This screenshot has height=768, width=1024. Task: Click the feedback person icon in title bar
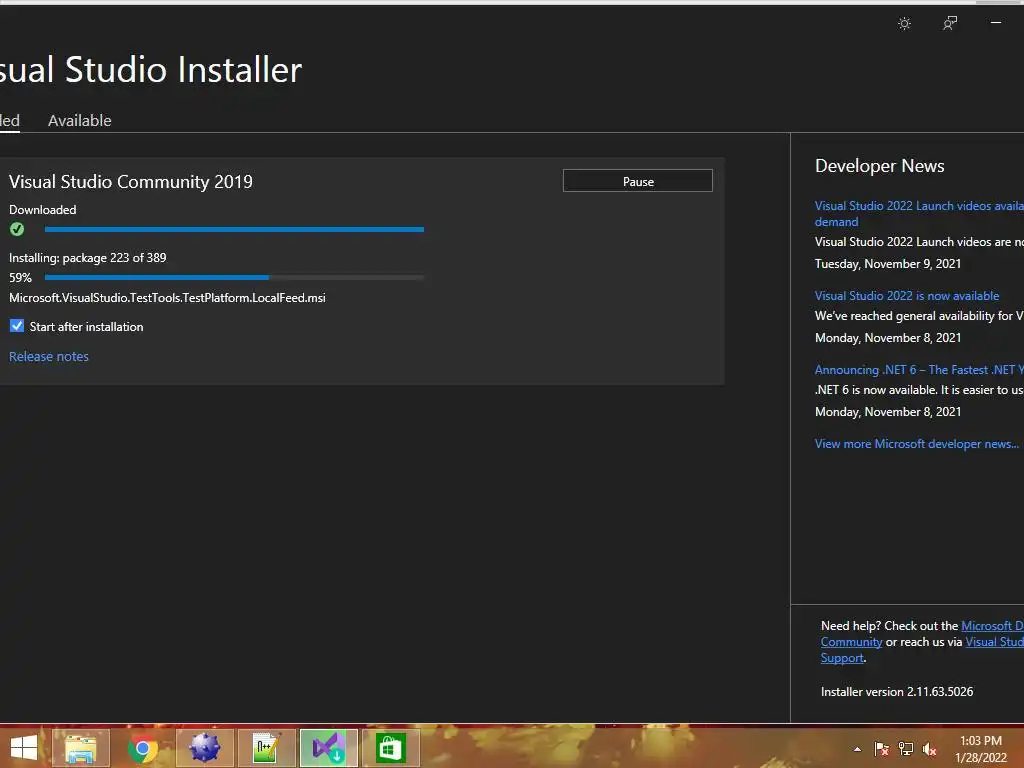click(x=950, y=24)
